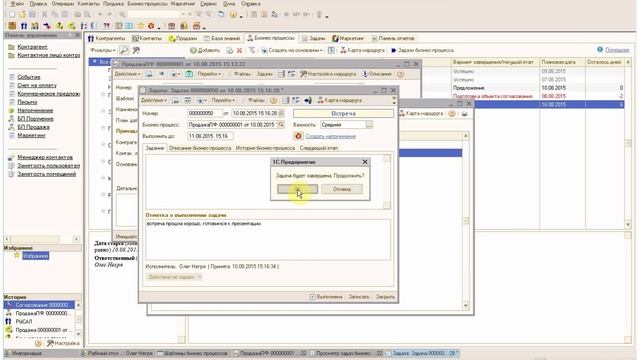Open the Операции menu
Screen dimensions: 640x360
point(62,4)
